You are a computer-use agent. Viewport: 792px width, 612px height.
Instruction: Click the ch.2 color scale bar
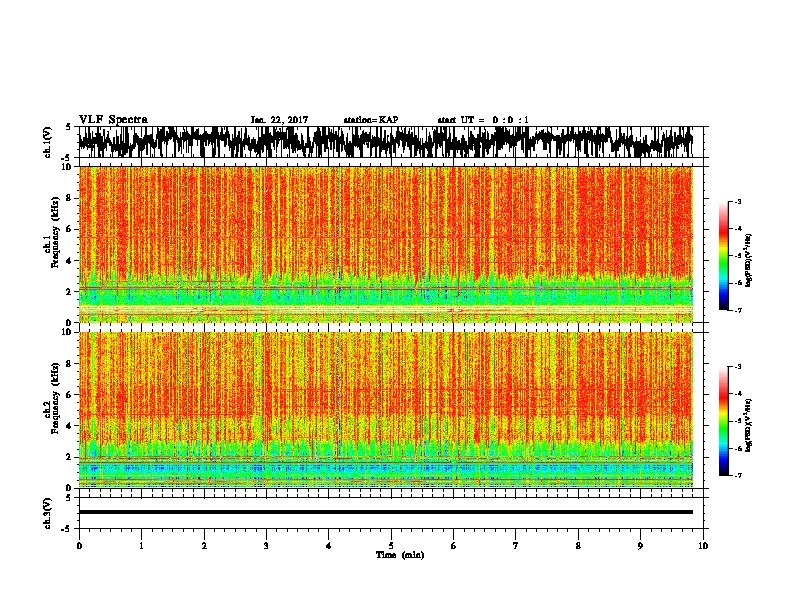723,421
